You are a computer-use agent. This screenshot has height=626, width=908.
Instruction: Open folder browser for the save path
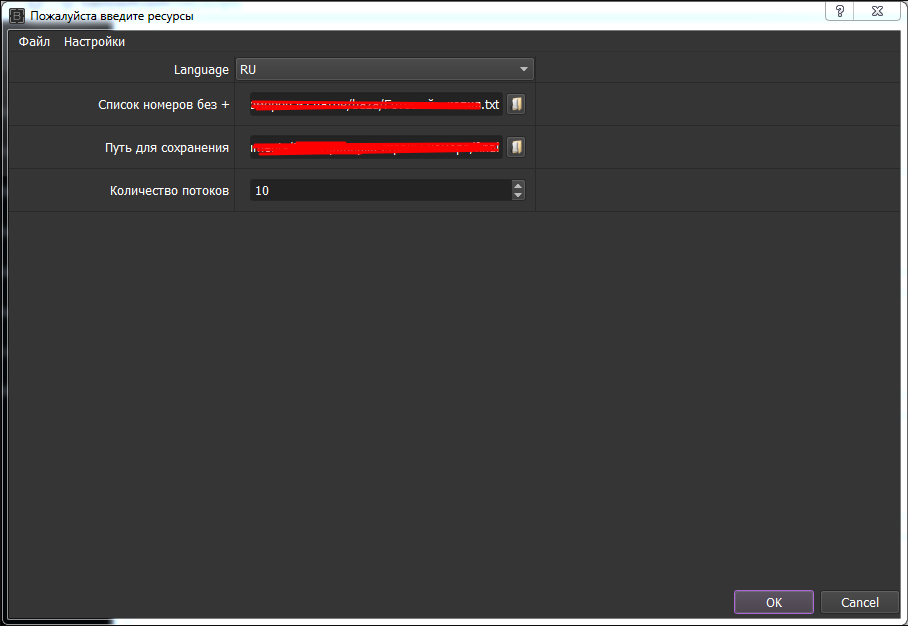(516, 147)
